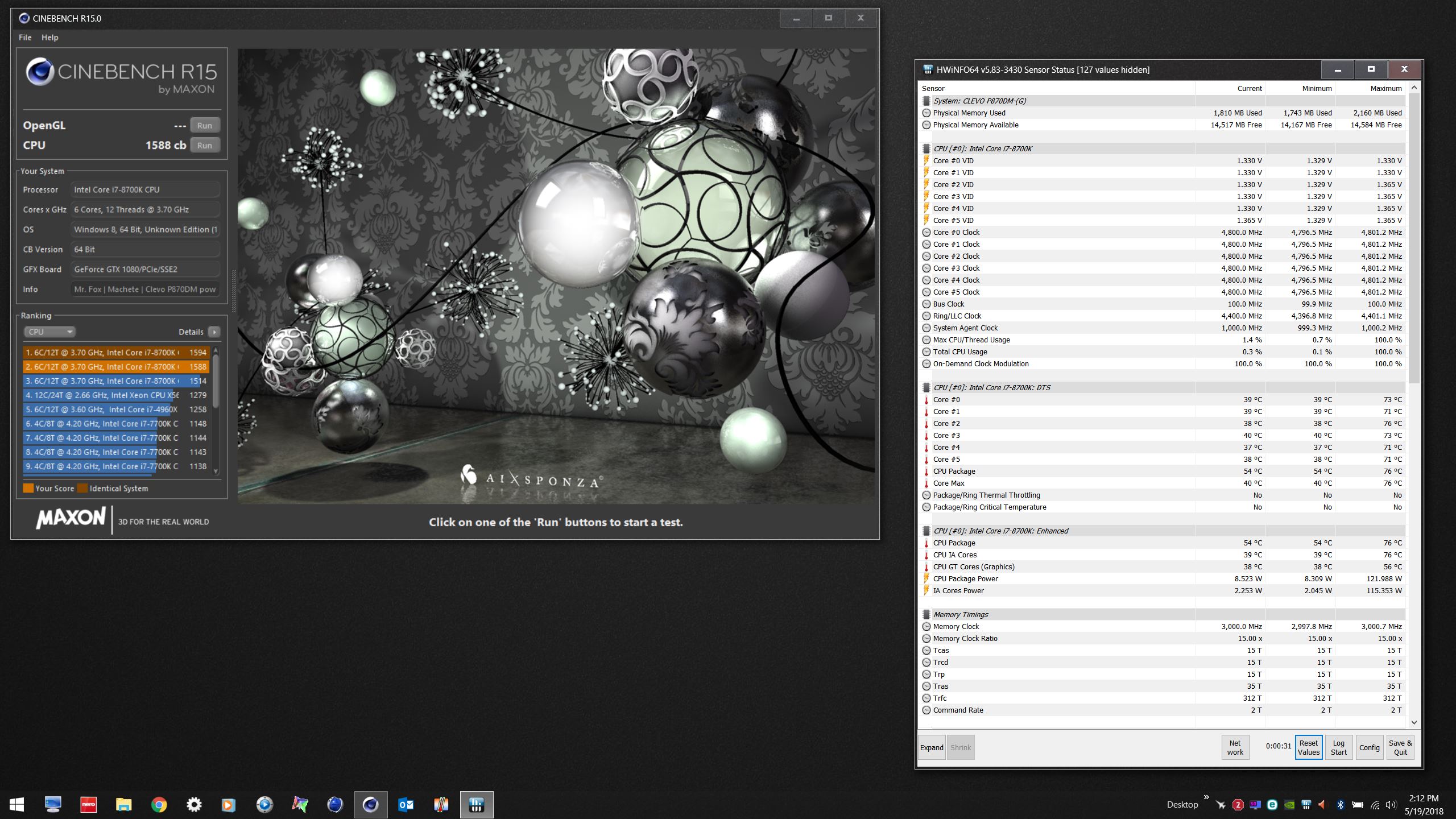Run the OpenGL benchmark

coord(205,126)
